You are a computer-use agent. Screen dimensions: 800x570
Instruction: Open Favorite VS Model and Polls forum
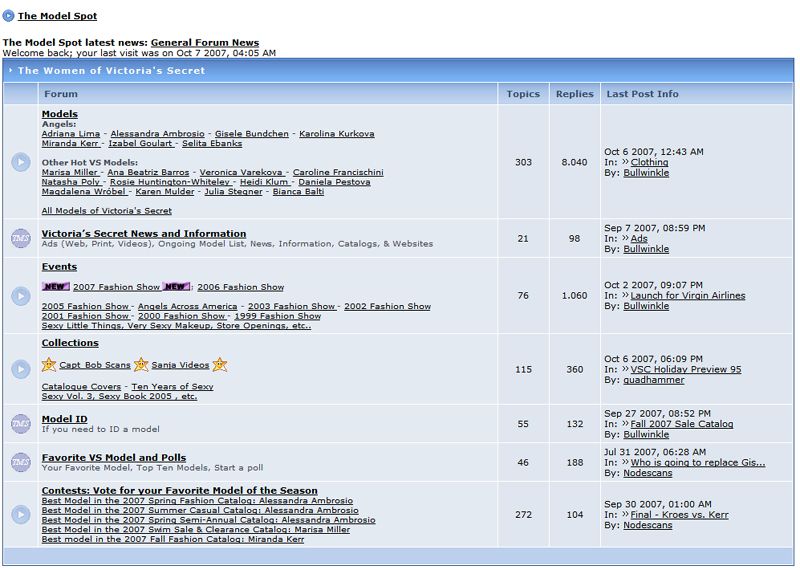pyautogui.click(x=114, y=458)
